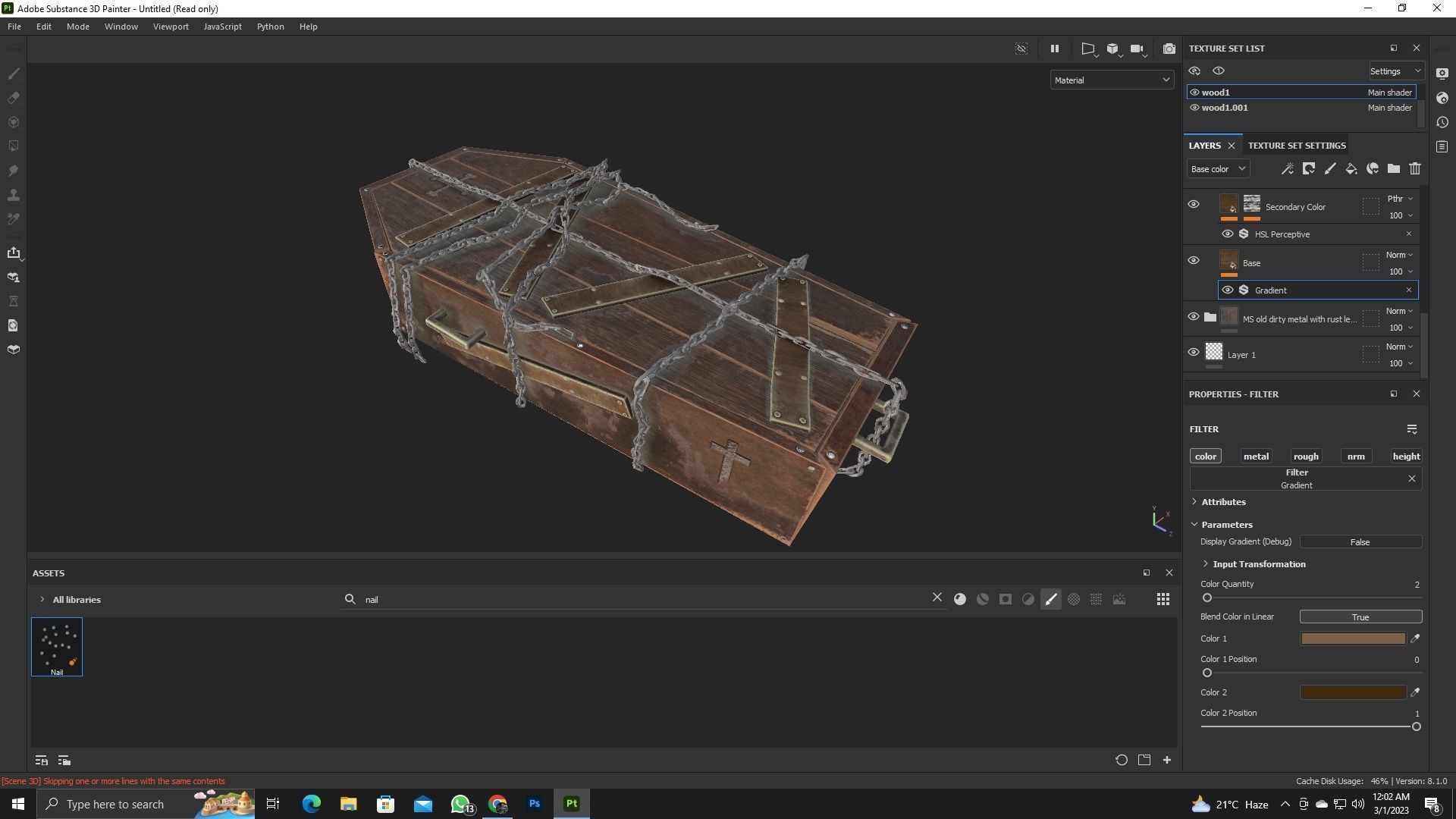Select the Eraser tool in left toolbar
Image resolution: width=1456 pixels, height=819 pixels.
[14, 98]
